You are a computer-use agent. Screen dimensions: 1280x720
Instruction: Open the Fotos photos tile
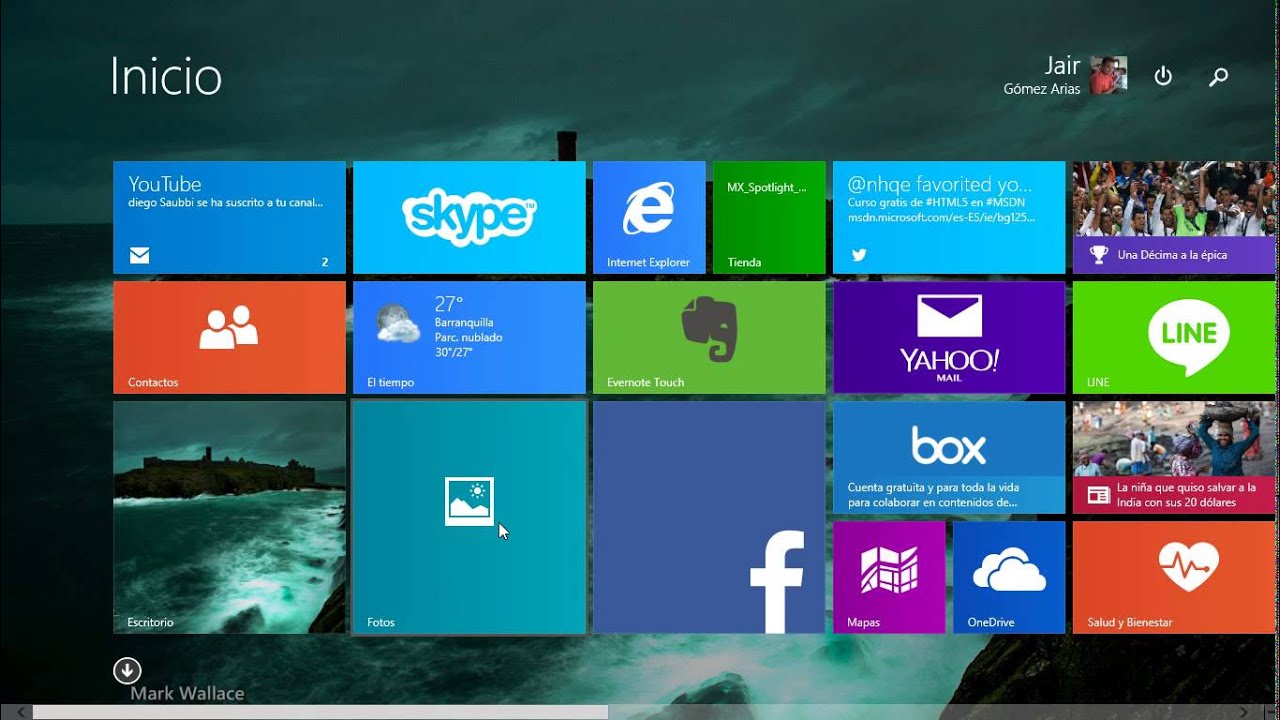(x=469, y=517)
